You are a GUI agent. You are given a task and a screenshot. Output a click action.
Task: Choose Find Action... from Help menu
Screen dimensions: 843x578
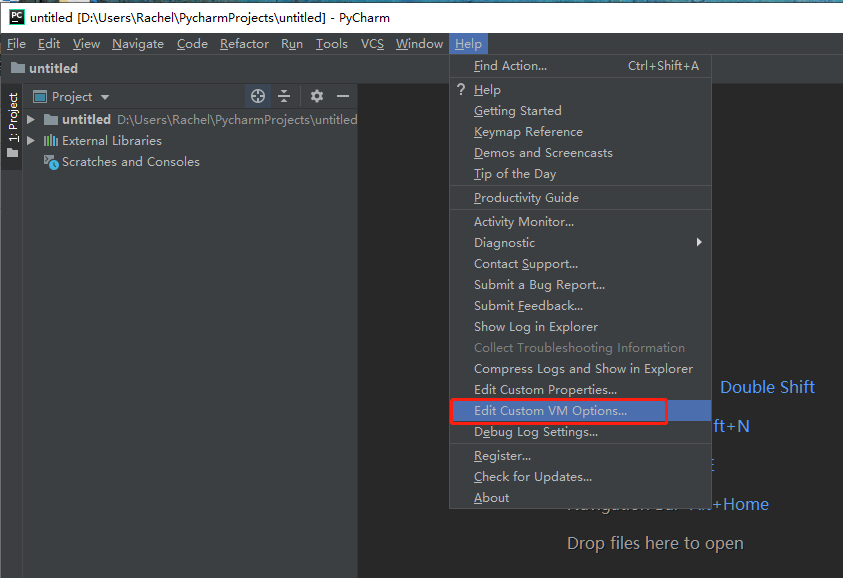(581, 66)
